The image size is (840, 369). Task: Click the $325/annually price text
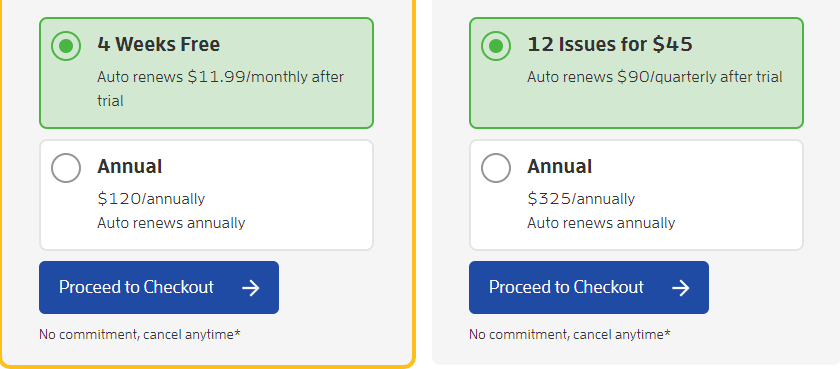pyautogui.click(x=581, y=199)
